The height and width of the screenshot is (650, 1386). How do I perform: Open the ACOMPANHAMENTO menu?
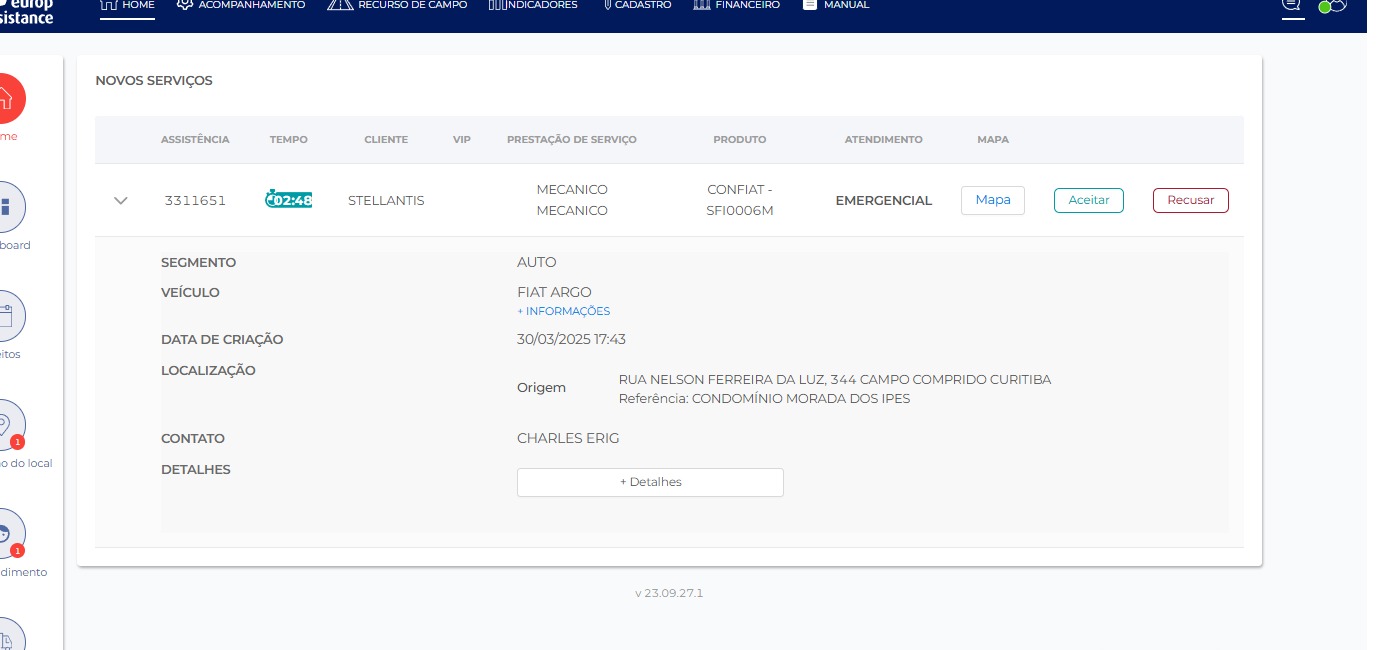coord(241,5)
